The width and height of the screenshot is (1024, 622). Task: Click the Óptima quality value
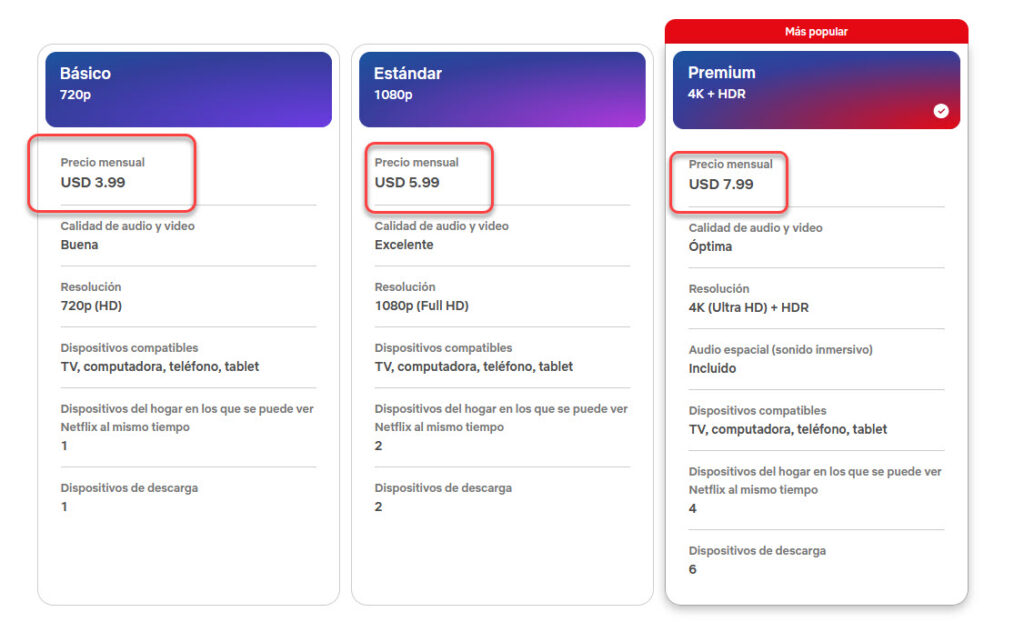click(710, 247)
